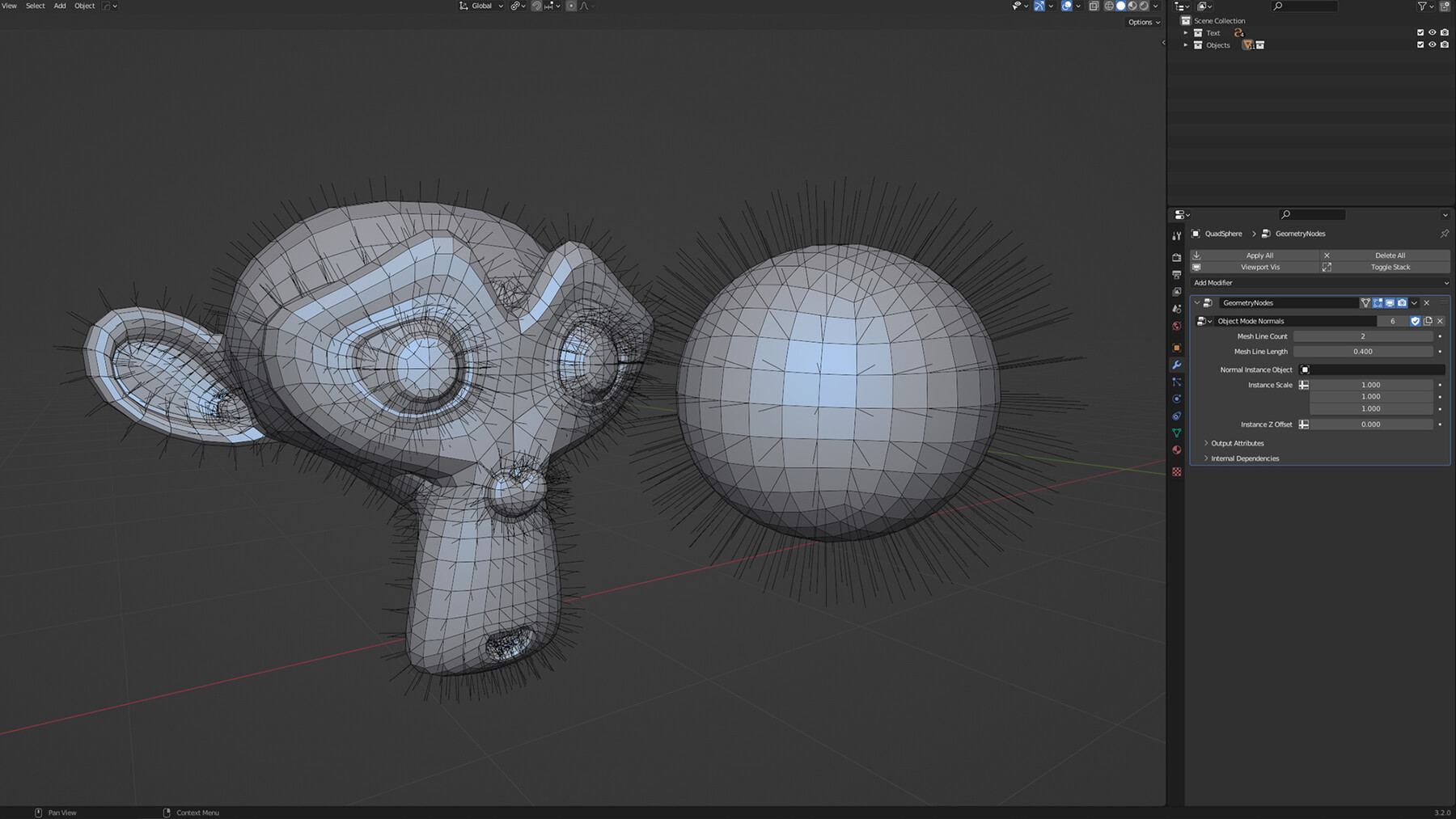1456x819 pixels.
Task: Click the Mesh Line Length value field
Action: pos(1364,351)
